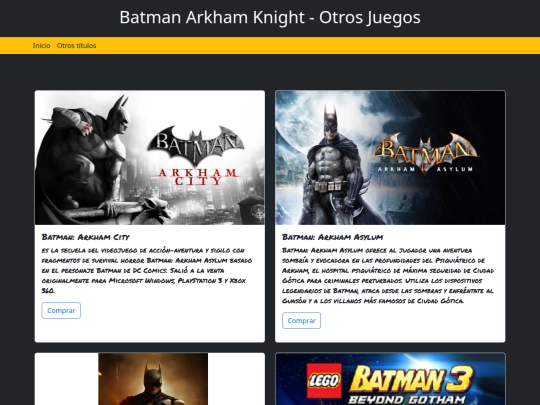This screenshot has width=540, height=405.
Task: Click the 'Batman: Arkham City' card title
Action: click(x=85, y=237)
